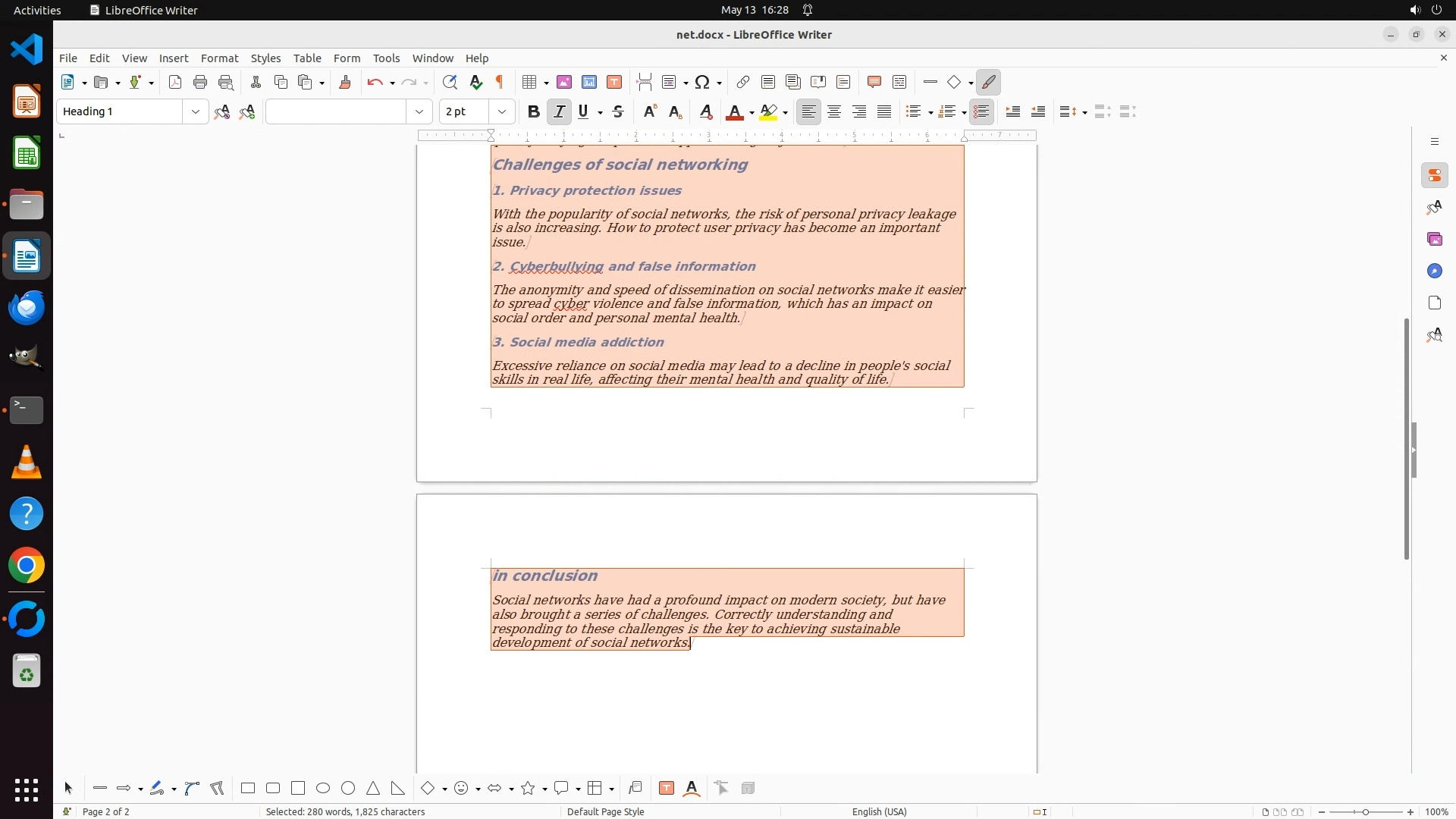Click Default Page Style in status bar
The image size is (1456, 819).
pos(605,811)
